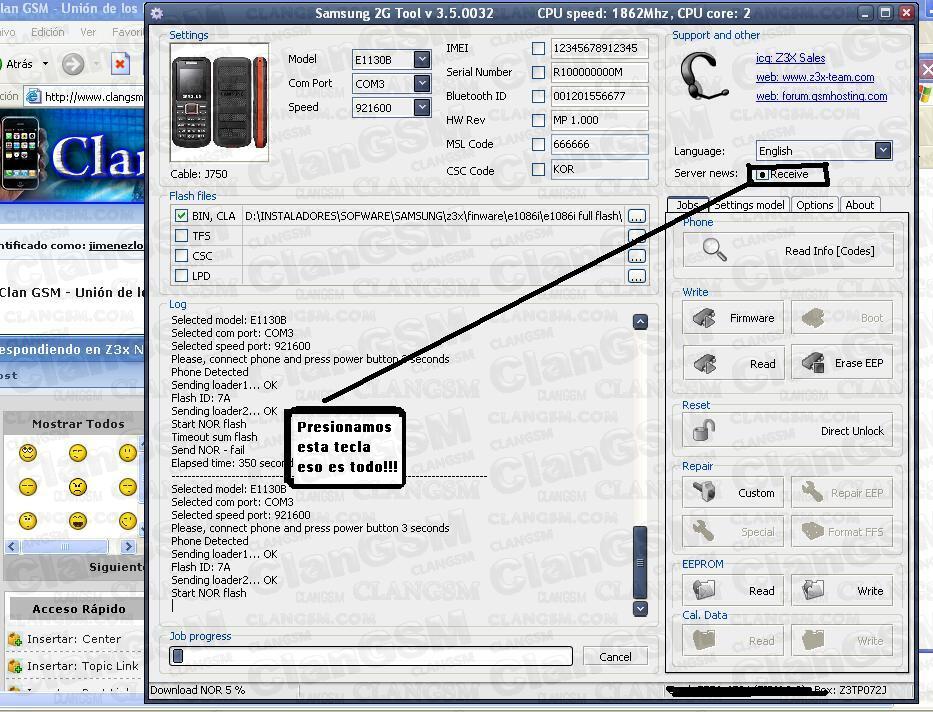Click Cal. Data Read button
This screenshot has width=933, height=712.
[x=733, y=641]
